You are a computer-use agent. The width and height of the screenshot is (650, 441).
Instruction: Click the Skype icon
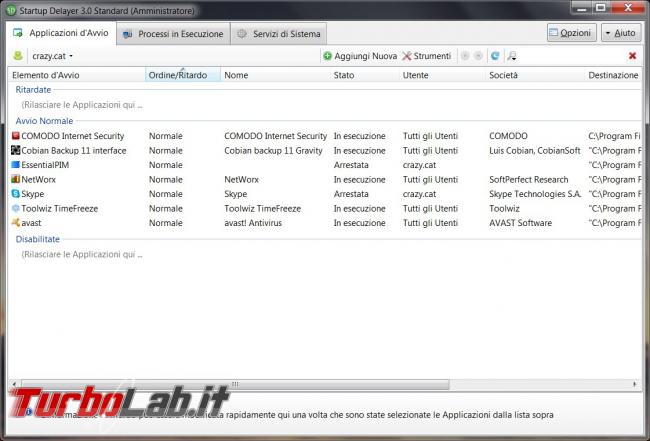pyautogui.click(x=16, y=194)
